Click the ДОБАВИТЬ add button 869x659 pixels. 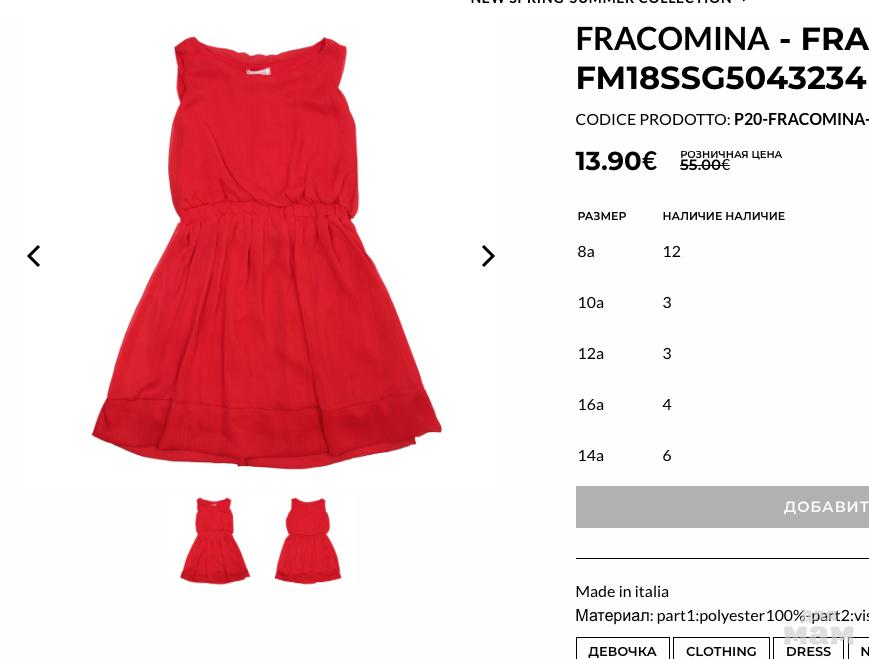pyautogui.click(x=722, y=507)
